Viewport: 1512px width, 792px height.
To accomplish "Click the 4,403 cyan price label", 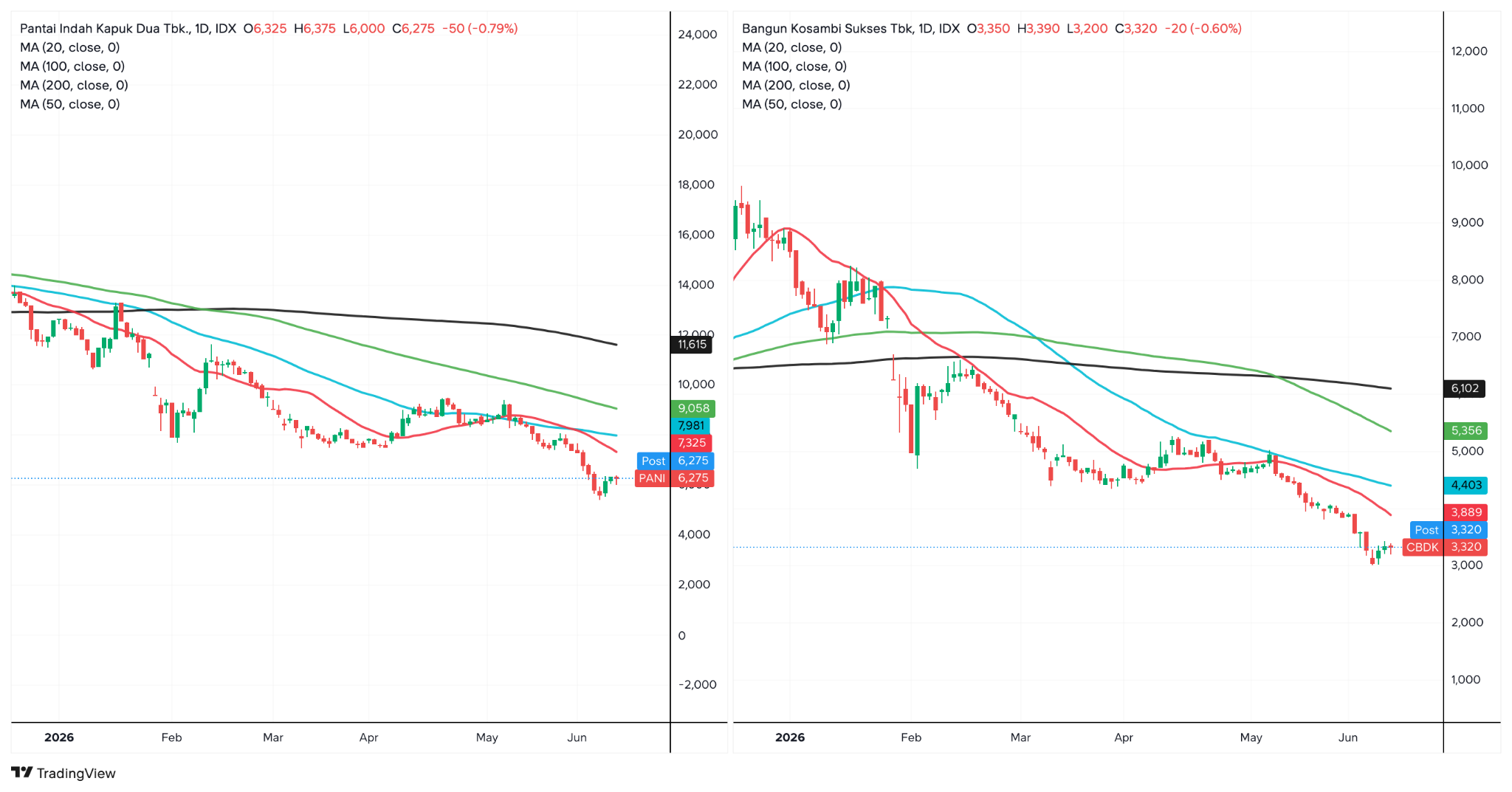I will tap(1465, 486).
